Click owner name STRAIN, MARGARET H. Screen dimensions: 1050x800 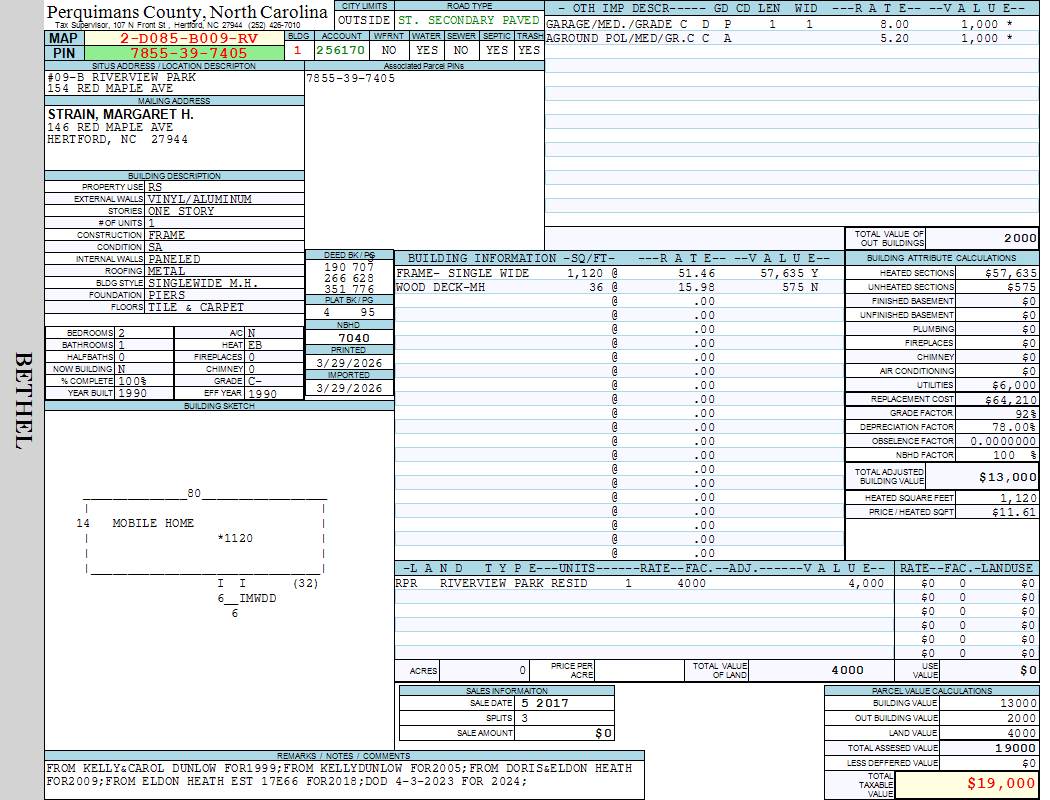coord(121,115)
